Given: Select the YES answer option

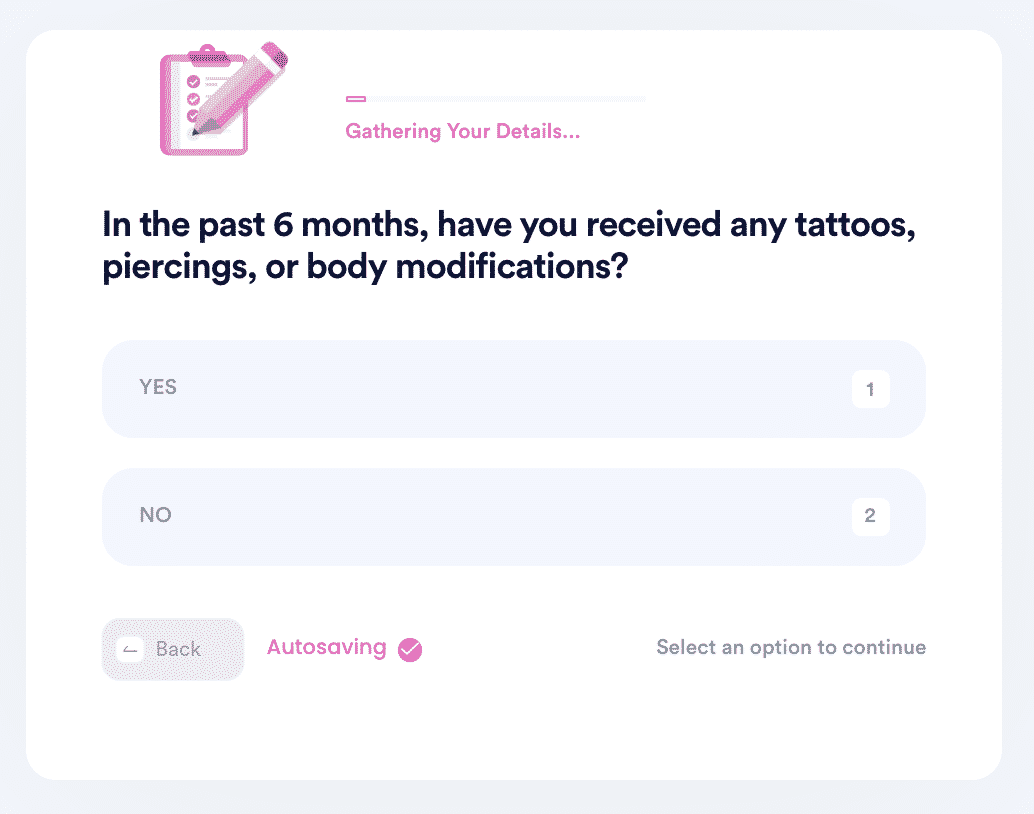Looking at the screenshot, I should (x=514, y=389).
